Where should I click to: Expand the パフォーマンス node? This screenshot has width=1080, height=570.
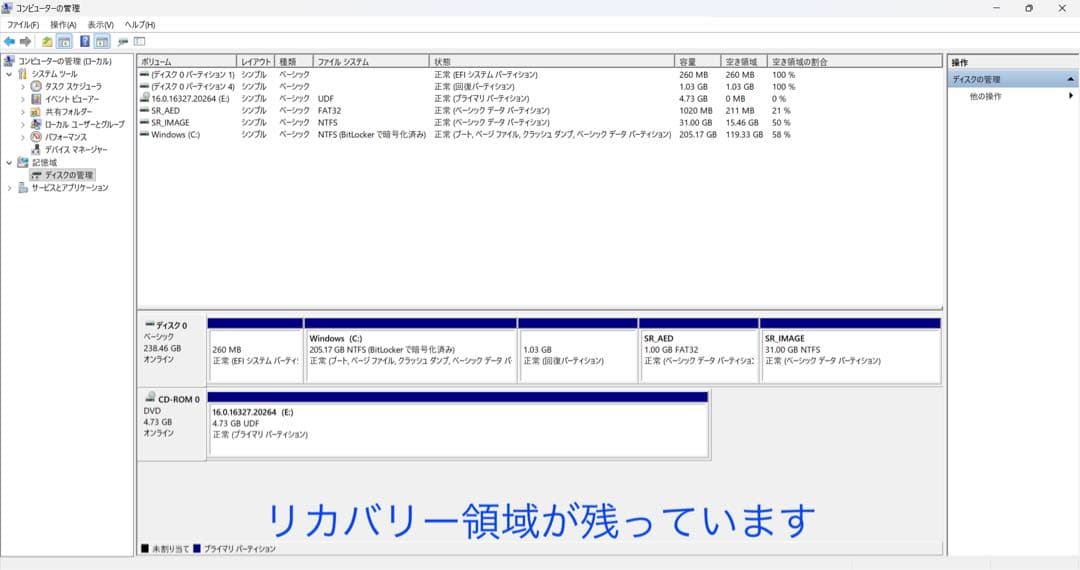23,137
